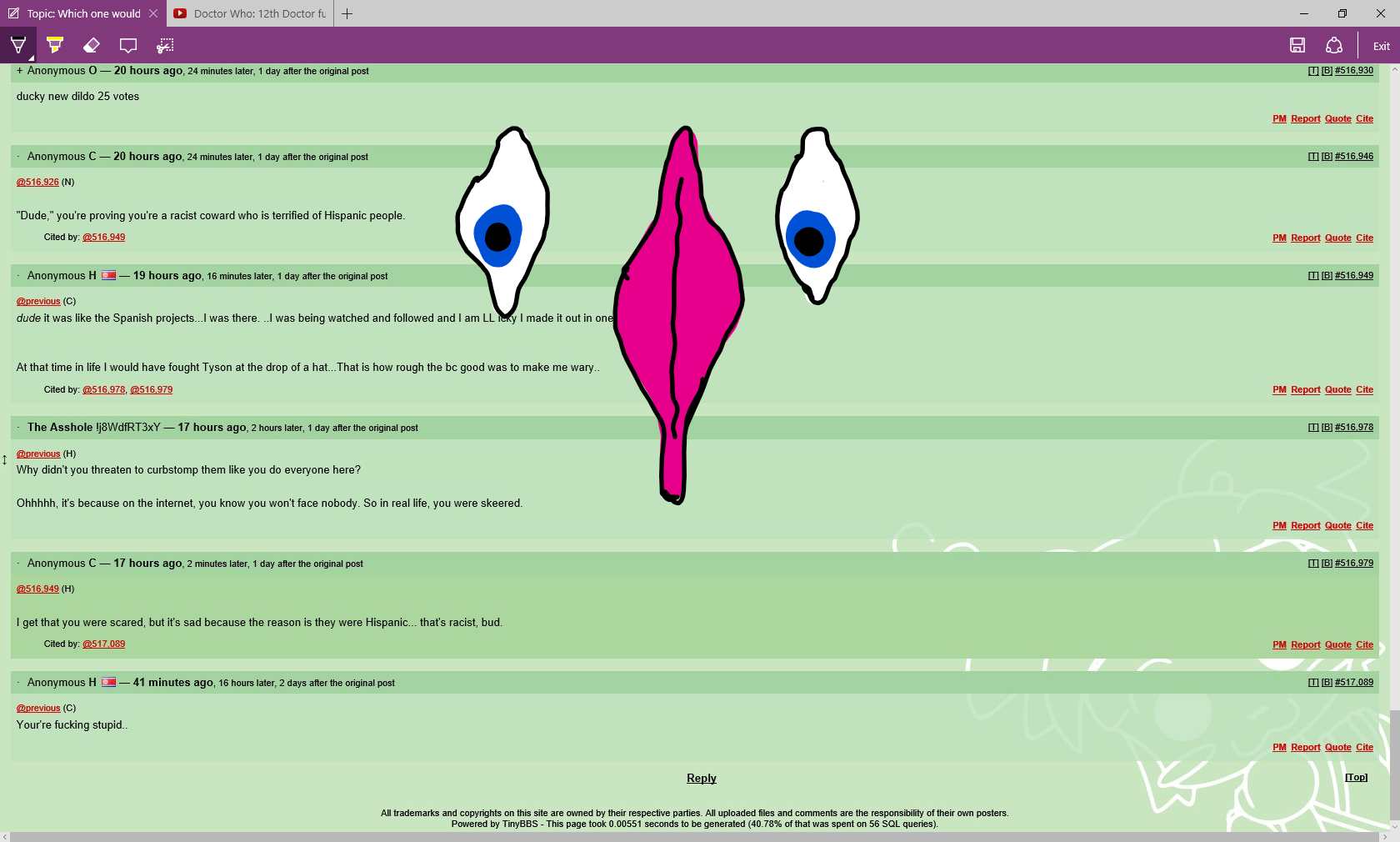Viewport: 1400px width, 842px height.
Task: Report the 'Your're fucking stupid' post
Action: 1305,748
